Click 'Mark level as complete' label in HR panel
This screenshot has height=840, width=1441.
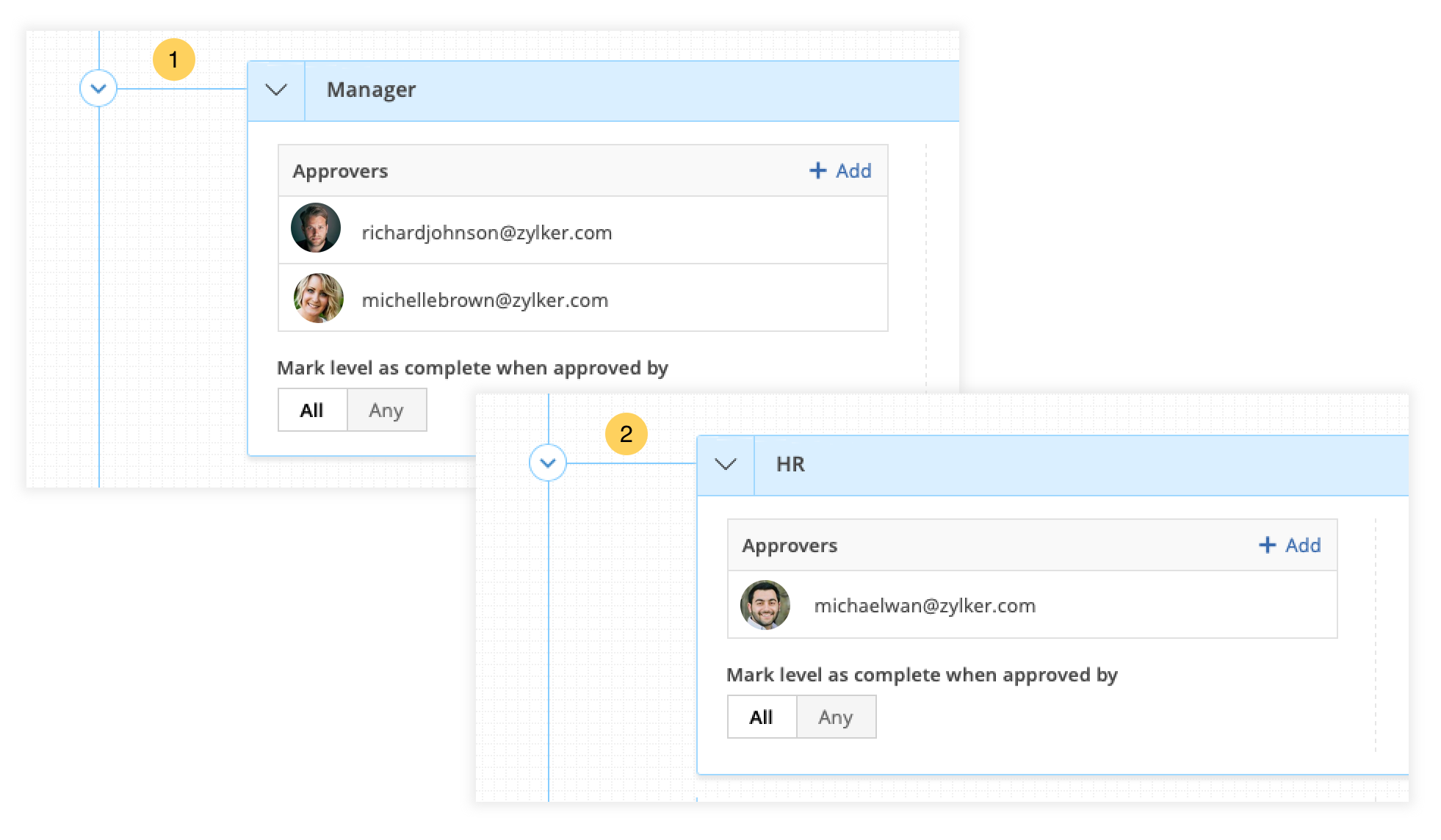(x=922, y=675)
